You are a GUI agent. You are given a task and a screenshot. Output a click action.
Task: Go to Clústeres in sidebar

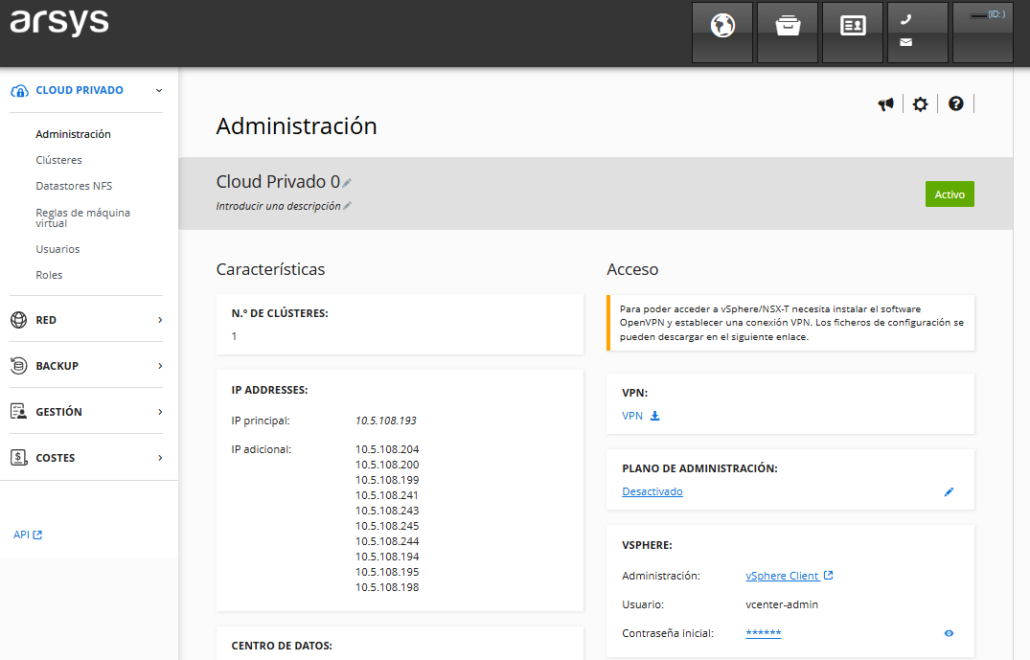coord(58,160)
